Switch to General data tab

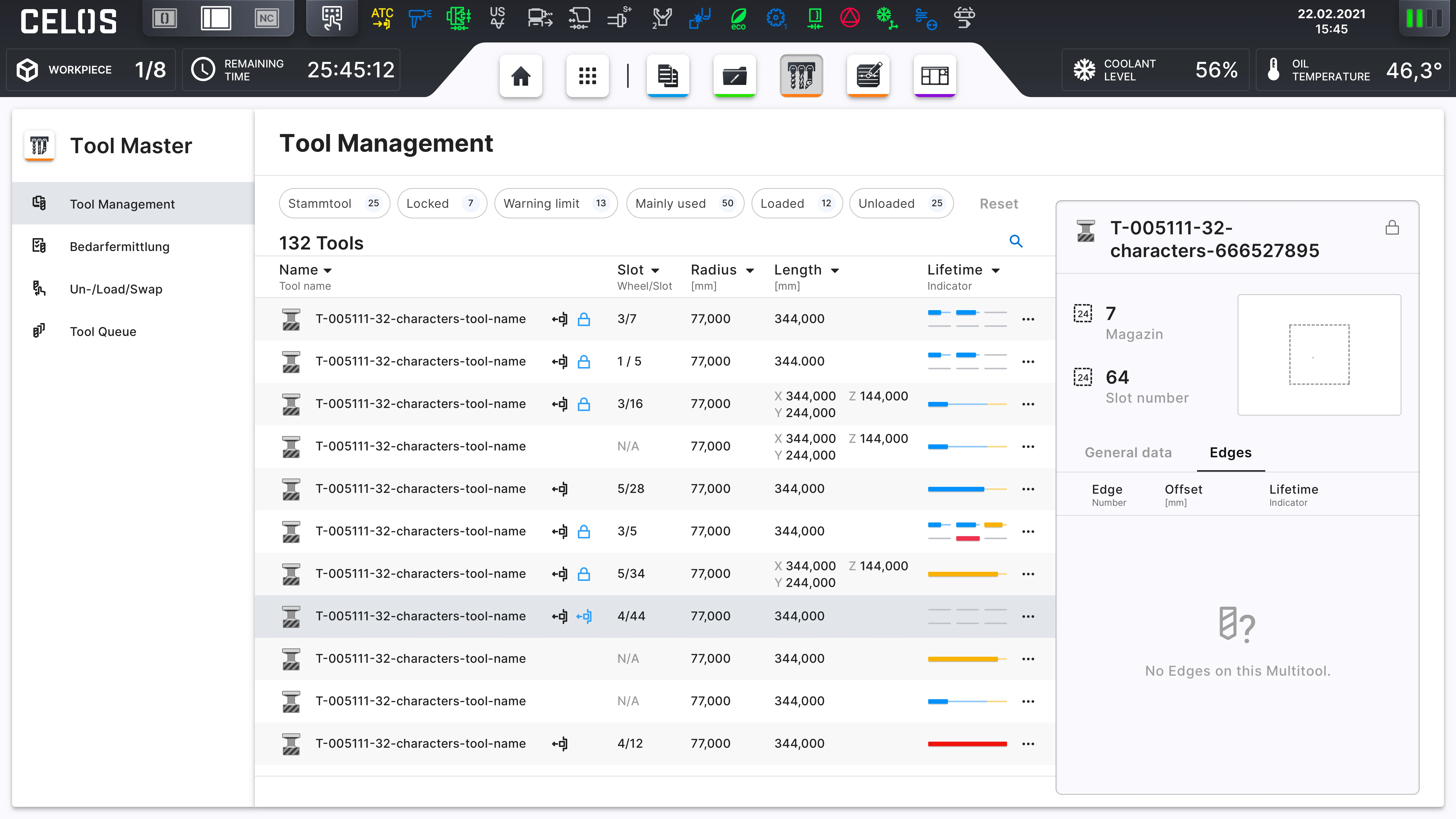tap(1128, 453)
